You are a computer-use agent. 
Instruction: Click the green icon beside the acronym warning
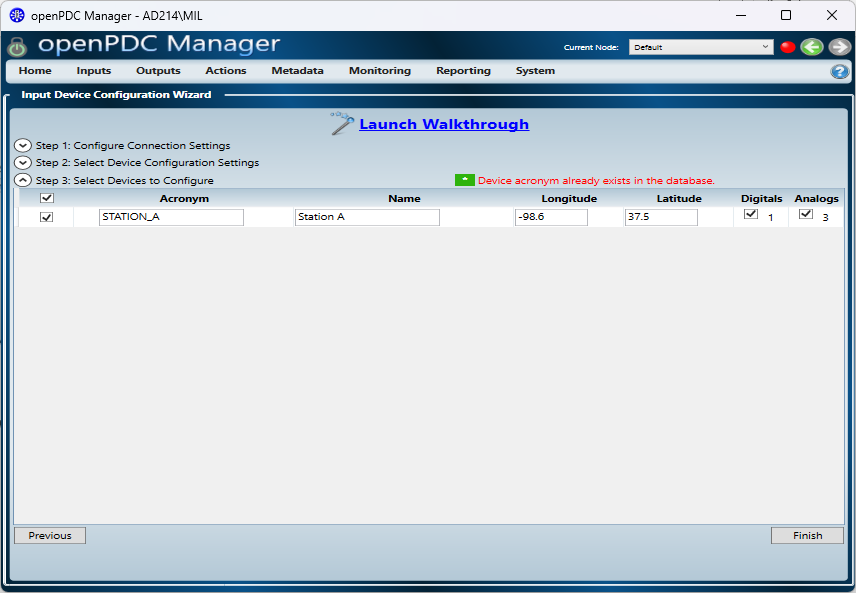pyautogui.click(x=465, y=180)
